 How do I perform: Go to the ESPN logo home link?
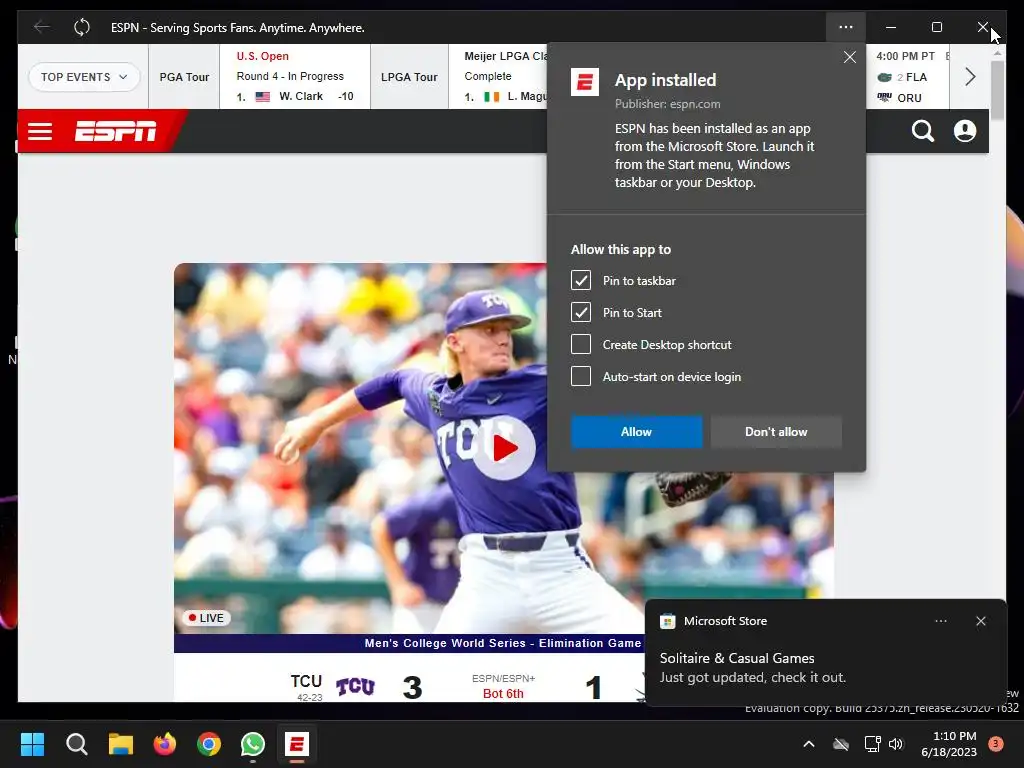(116, 131)
